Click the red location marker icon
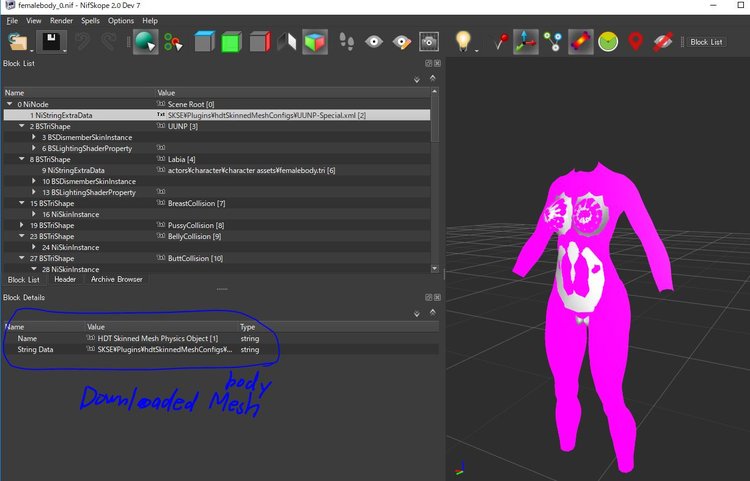Image resolution: width=750 pixels, height=481 pixels. point(635,42)
